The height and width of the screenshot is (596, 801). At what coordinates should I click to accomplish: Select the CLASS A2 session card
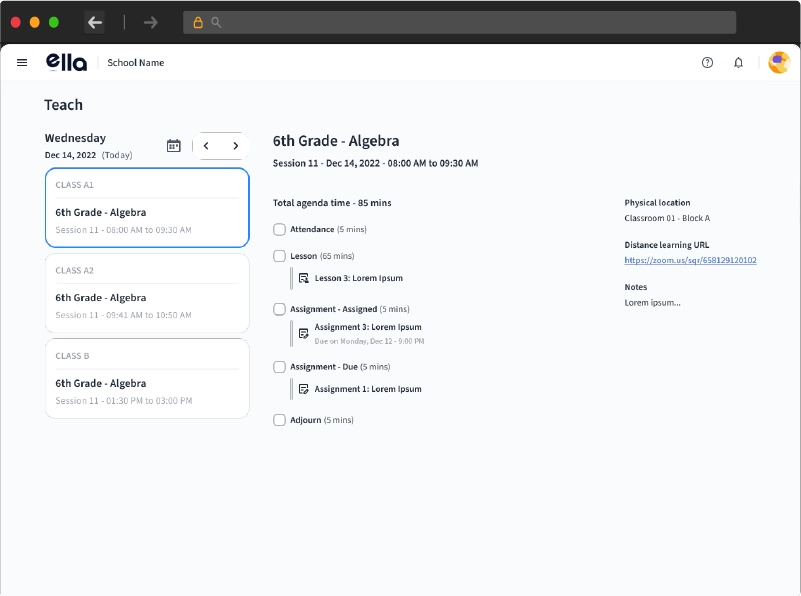[x=147, y=292]
